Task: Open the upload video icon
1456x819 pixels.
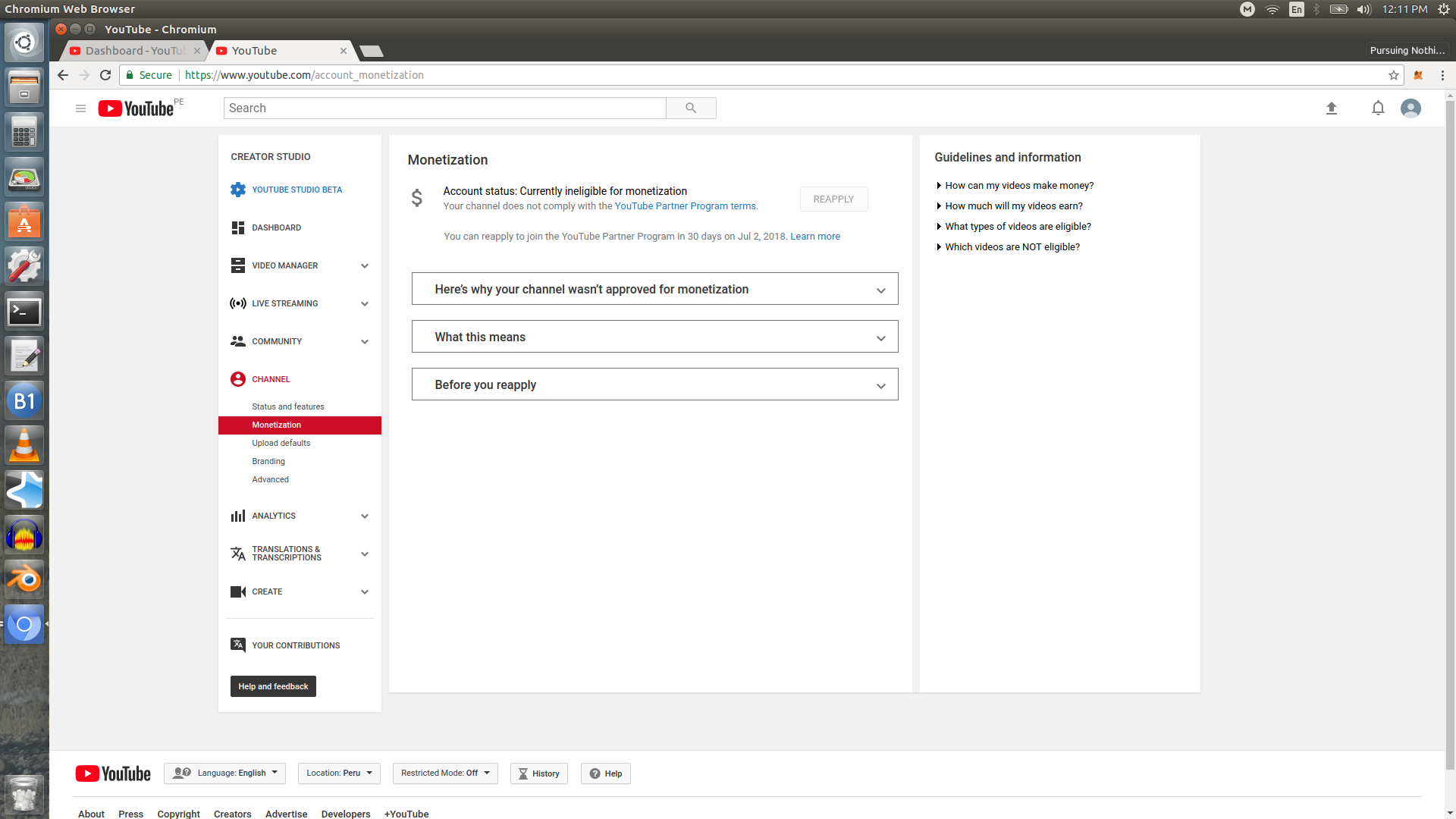Action: tap(1331, 108)
